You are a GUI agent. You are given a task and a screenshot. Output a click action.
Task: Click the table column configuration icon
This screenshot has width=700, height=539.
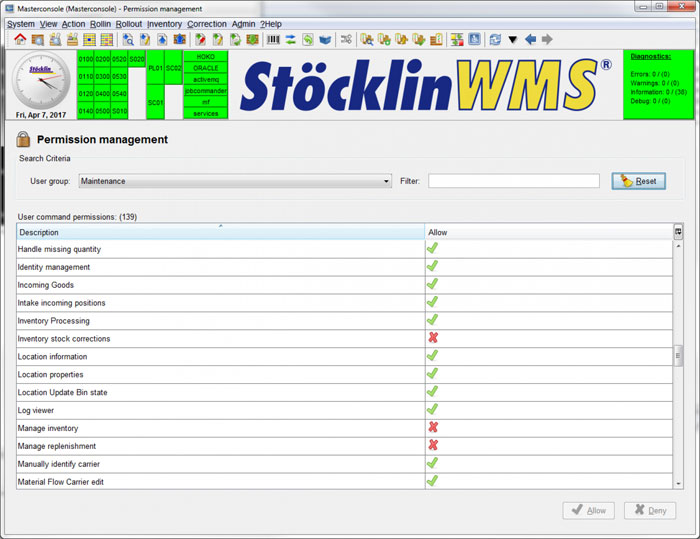[679, 232]
